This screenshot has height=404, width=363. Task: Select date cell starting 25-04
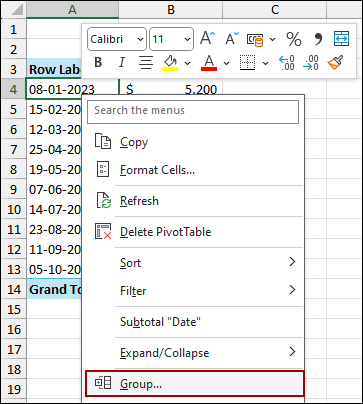[x=54, y=149]
